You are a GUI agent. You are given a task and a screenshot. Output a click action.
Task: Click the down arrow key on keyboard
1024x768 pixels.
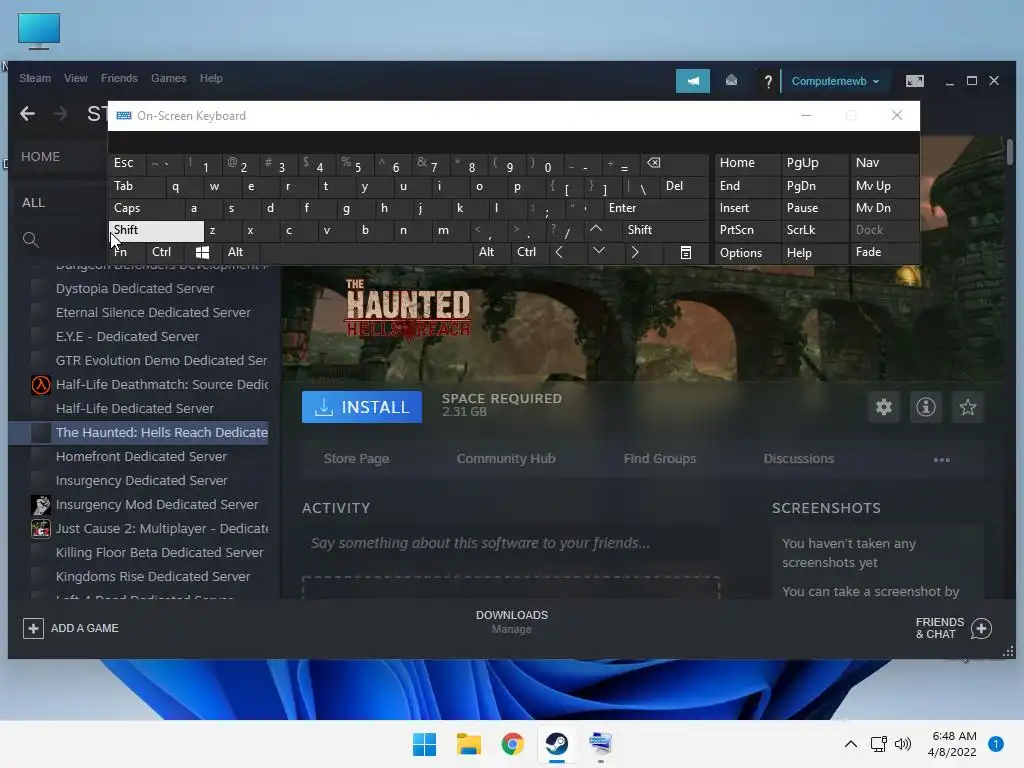click(x=599, y=251)
